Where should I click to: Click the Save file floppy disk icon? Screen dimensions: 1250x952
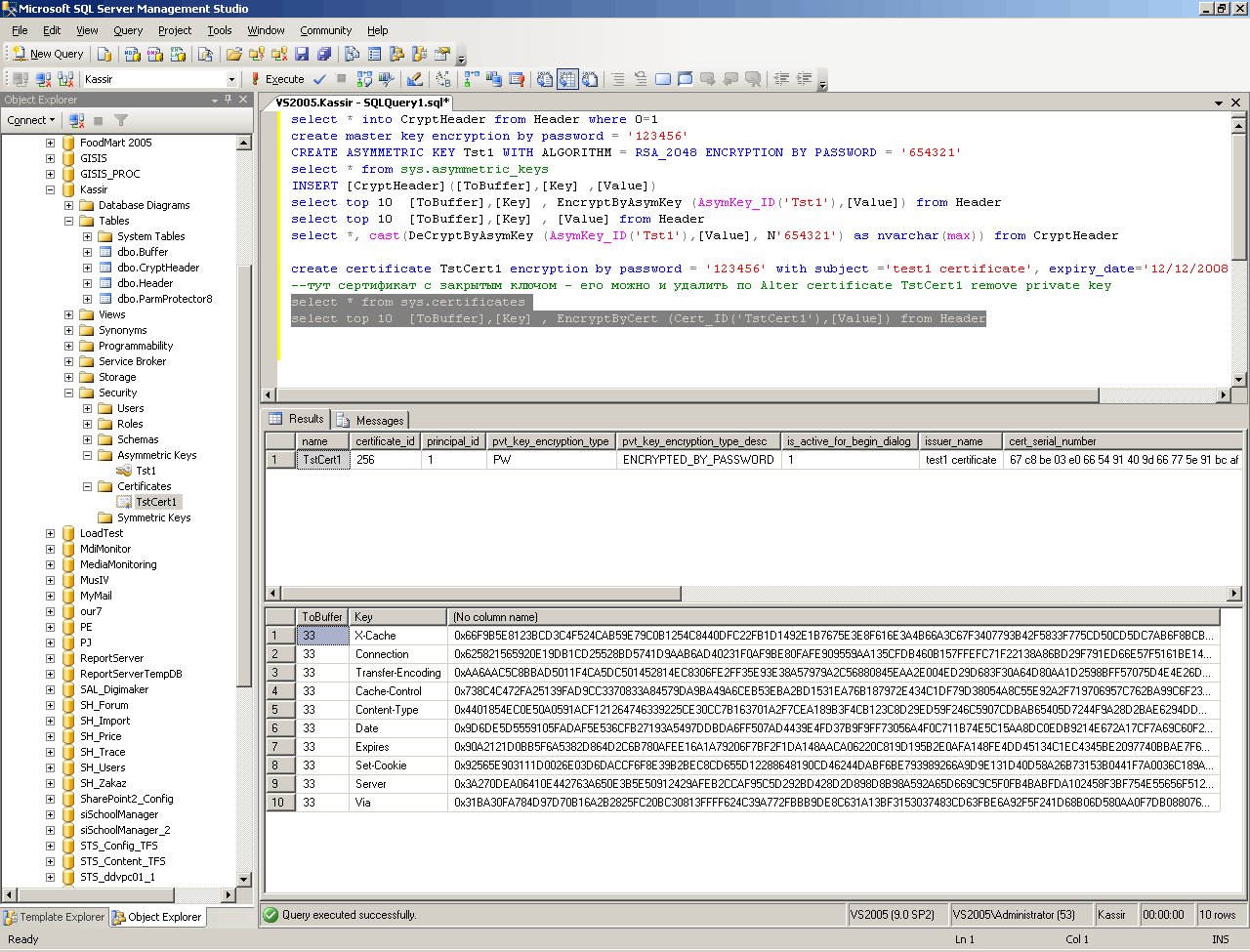click(301, 54)
